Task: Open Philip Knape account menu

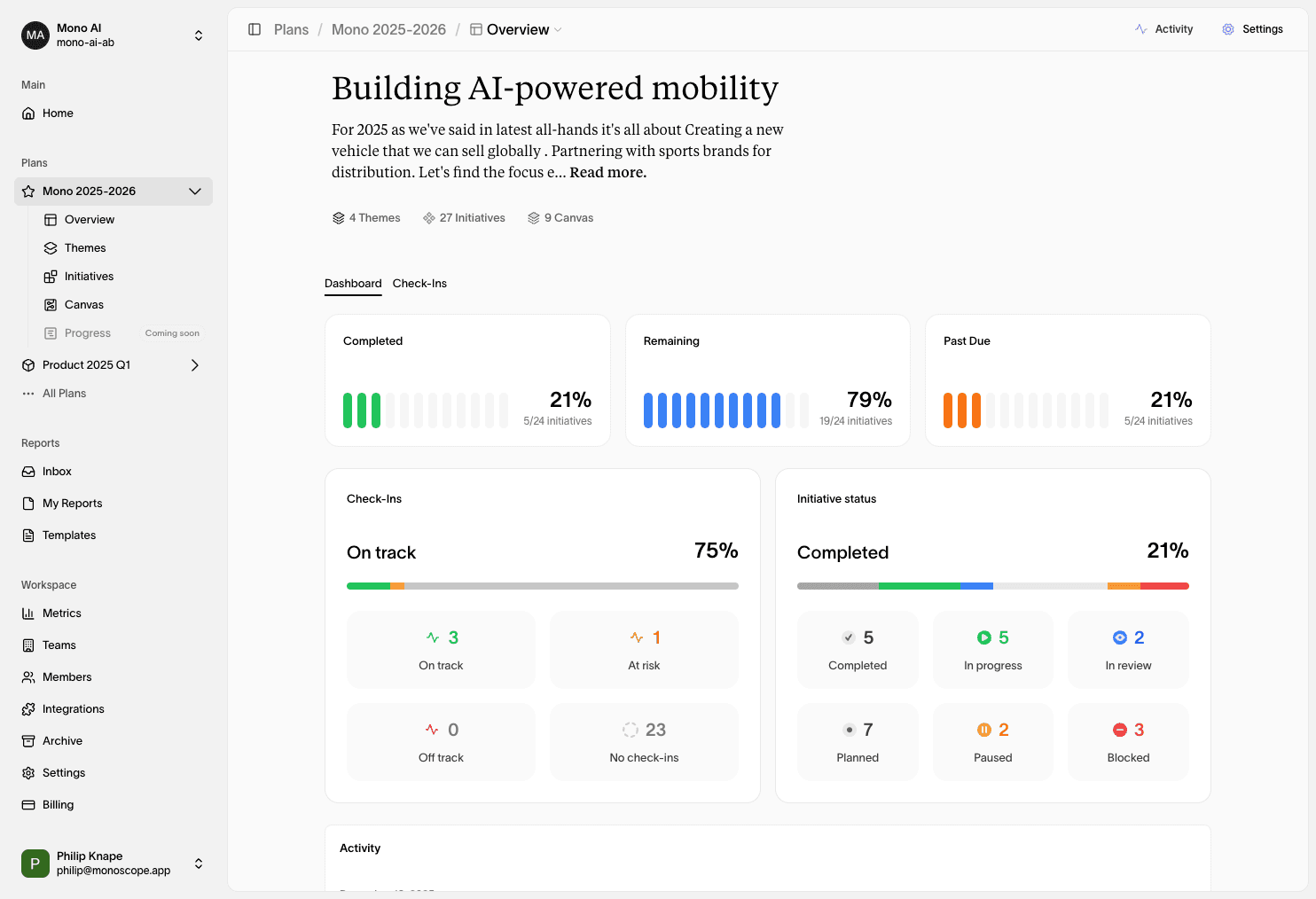Action: coord(199,864)
